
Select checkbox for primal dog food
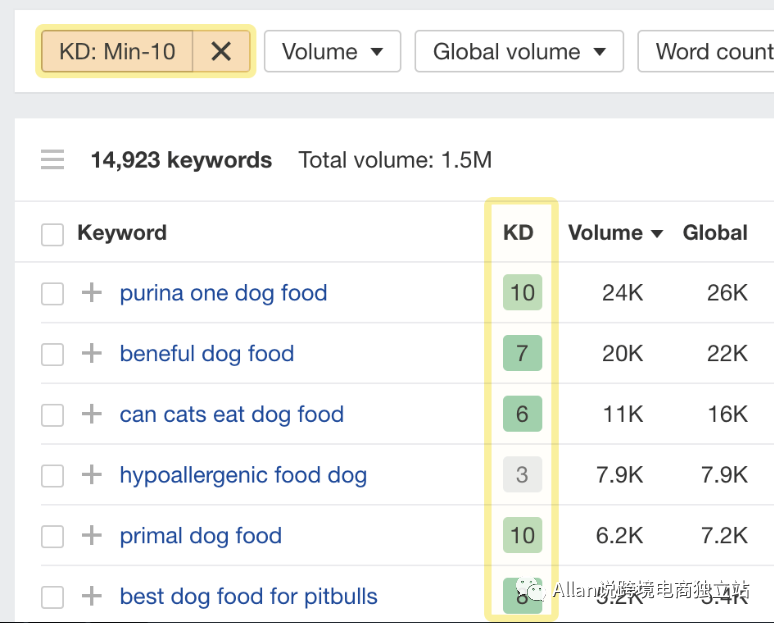pyautogui.click(x=52, y=537)
